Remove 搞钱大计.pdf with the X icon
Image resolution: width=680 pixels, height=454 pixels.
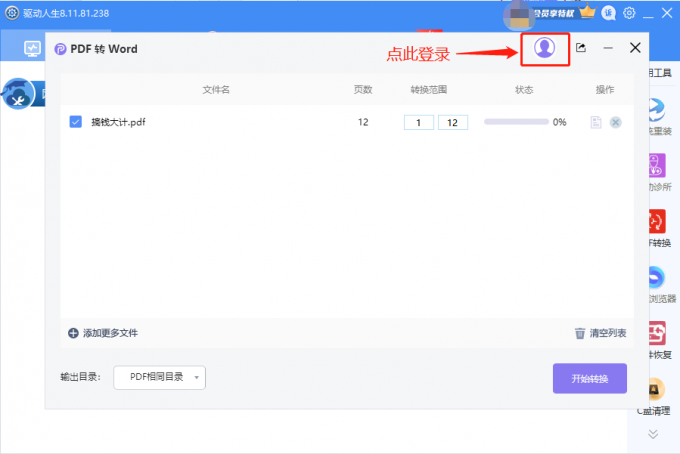(615, 122)
